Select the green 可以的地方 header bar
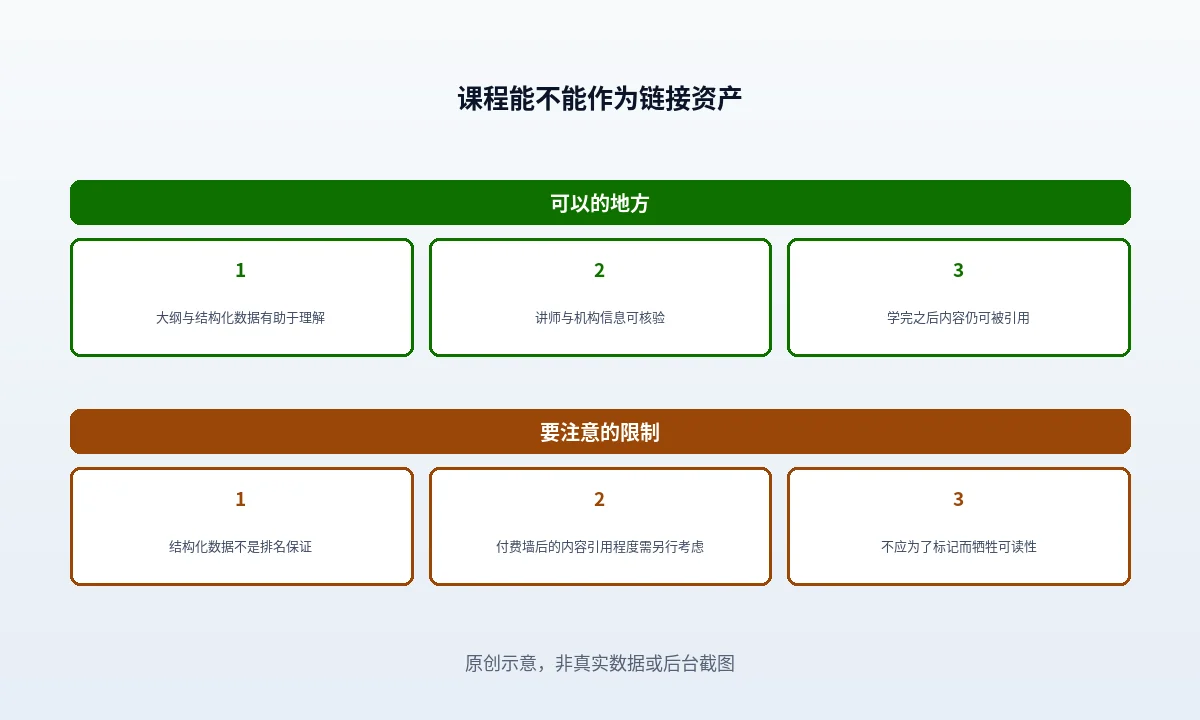 pyautogui.click(x=600, y=203)
